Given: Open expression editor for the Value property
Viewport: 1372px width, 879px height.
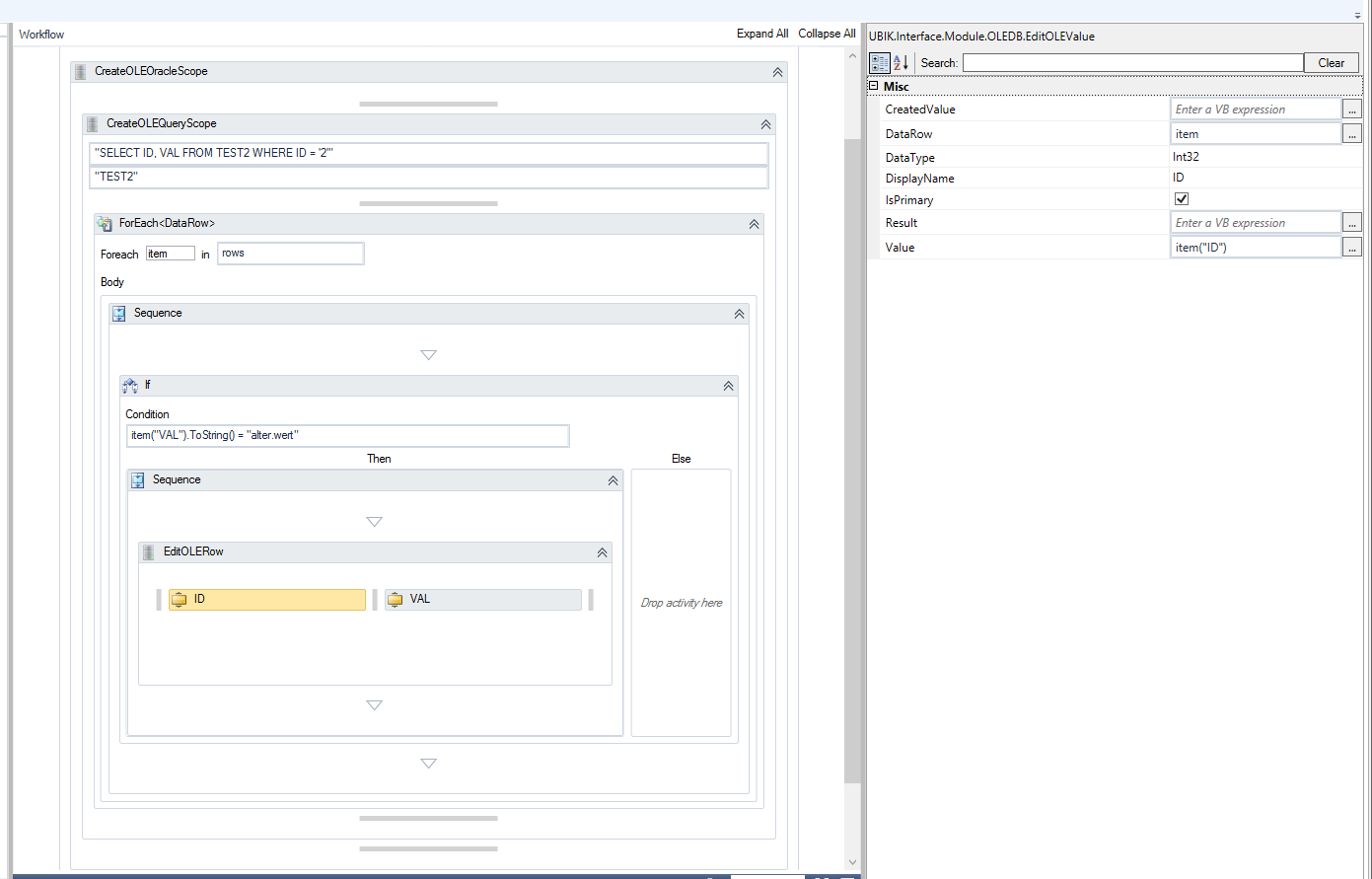Looking at the screenshot, I should click(x=1352, y=248).
